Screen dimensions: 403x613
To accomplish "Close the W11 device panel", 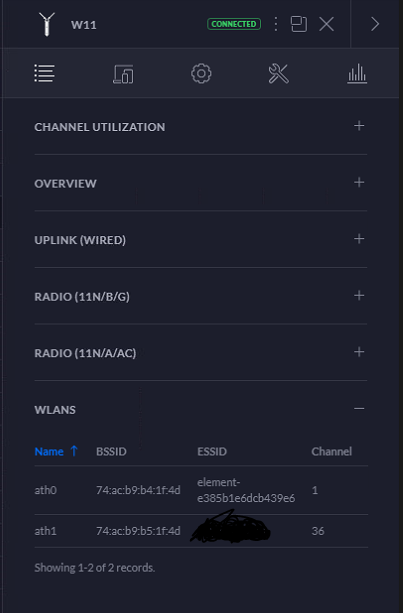I will 326,24.
